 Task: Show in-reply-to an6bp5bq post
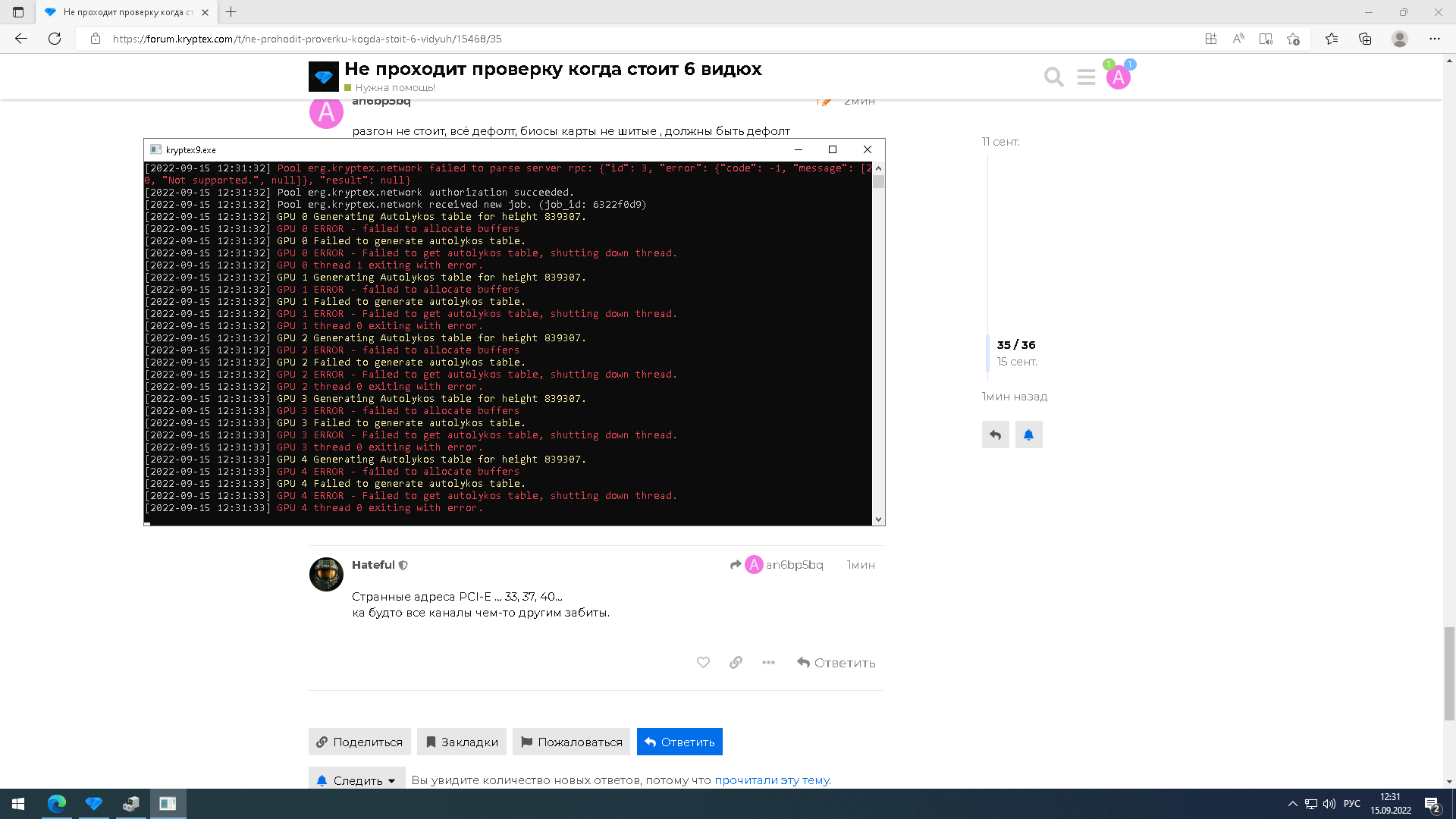tap(776, 565)
